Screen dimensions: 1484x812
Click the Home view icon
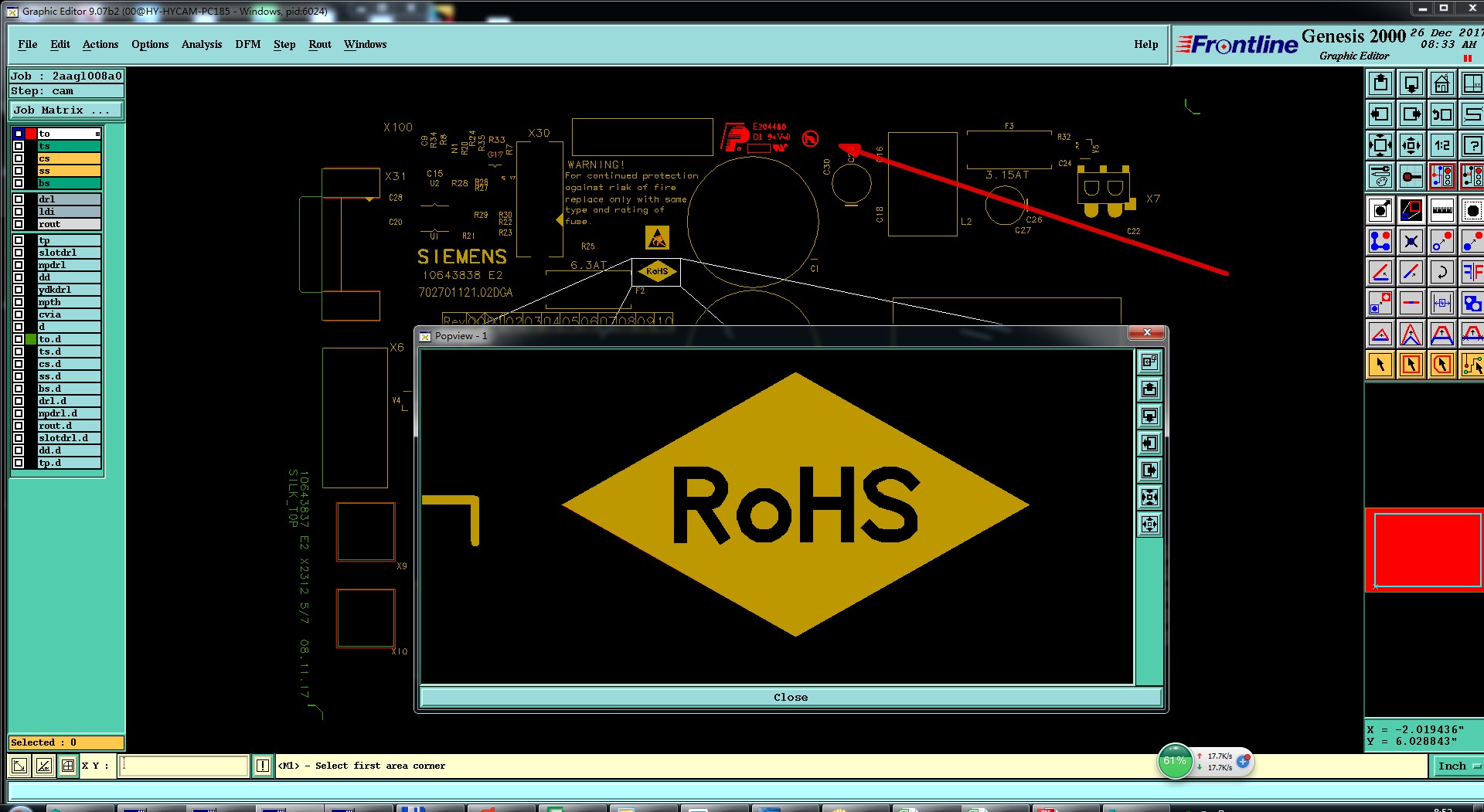pyautogui.click(x=1442, y=83)
